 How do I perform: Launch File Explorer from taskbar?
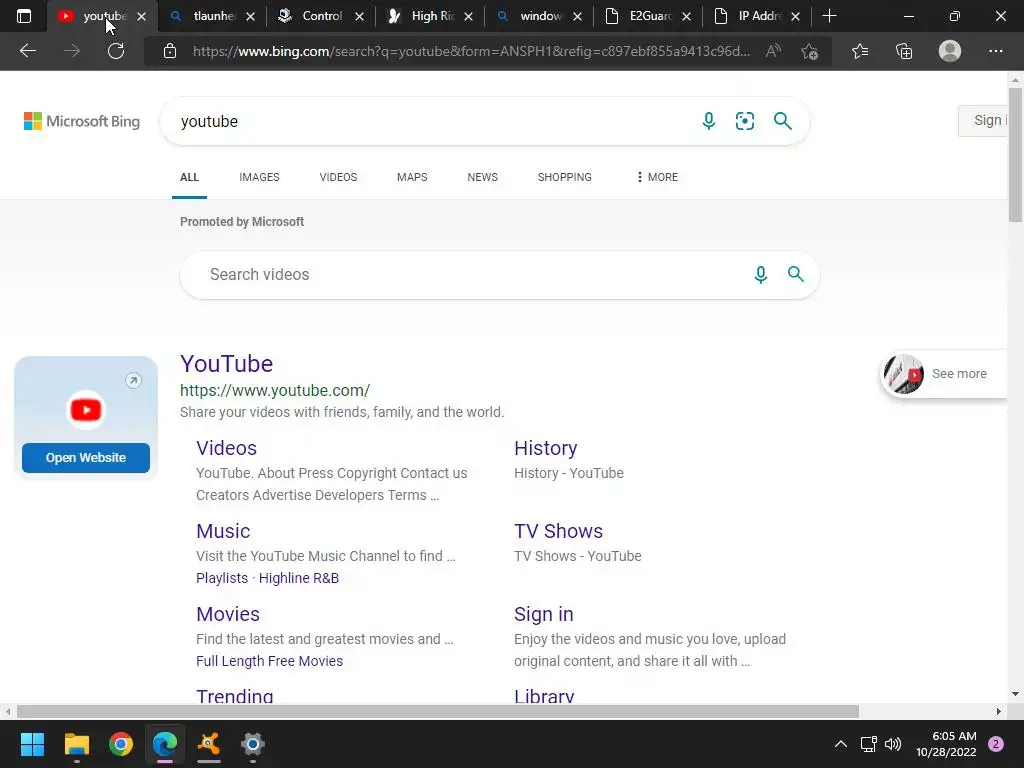(x=76, y=744)
